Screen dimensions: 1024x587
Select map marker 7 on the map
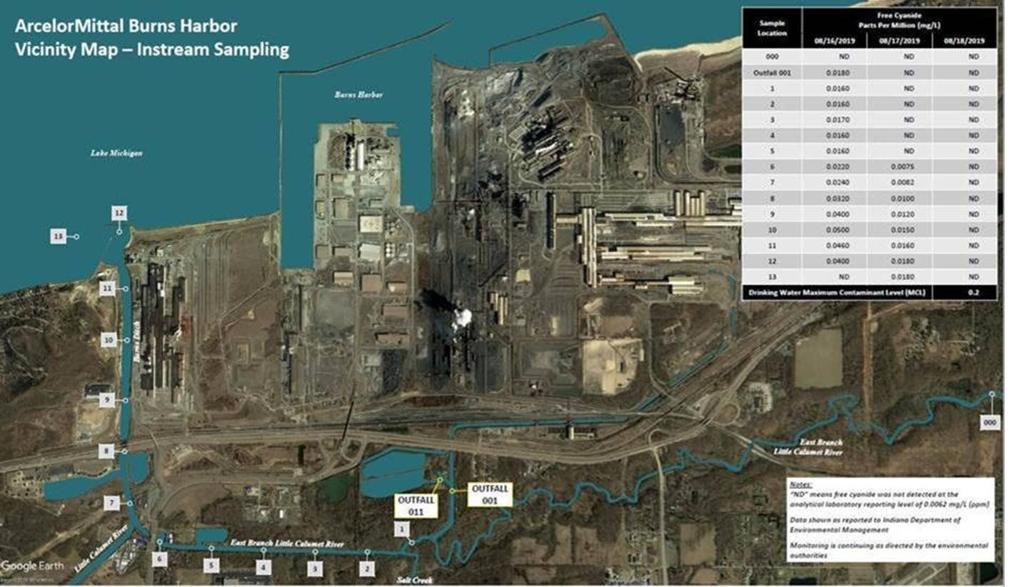coord(112,503)
